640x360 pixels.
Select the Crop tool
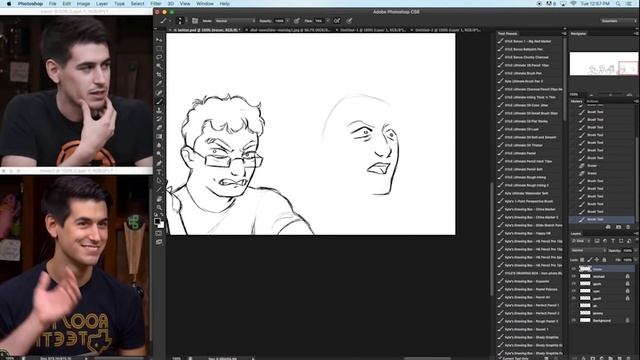[x=159, y=75]
